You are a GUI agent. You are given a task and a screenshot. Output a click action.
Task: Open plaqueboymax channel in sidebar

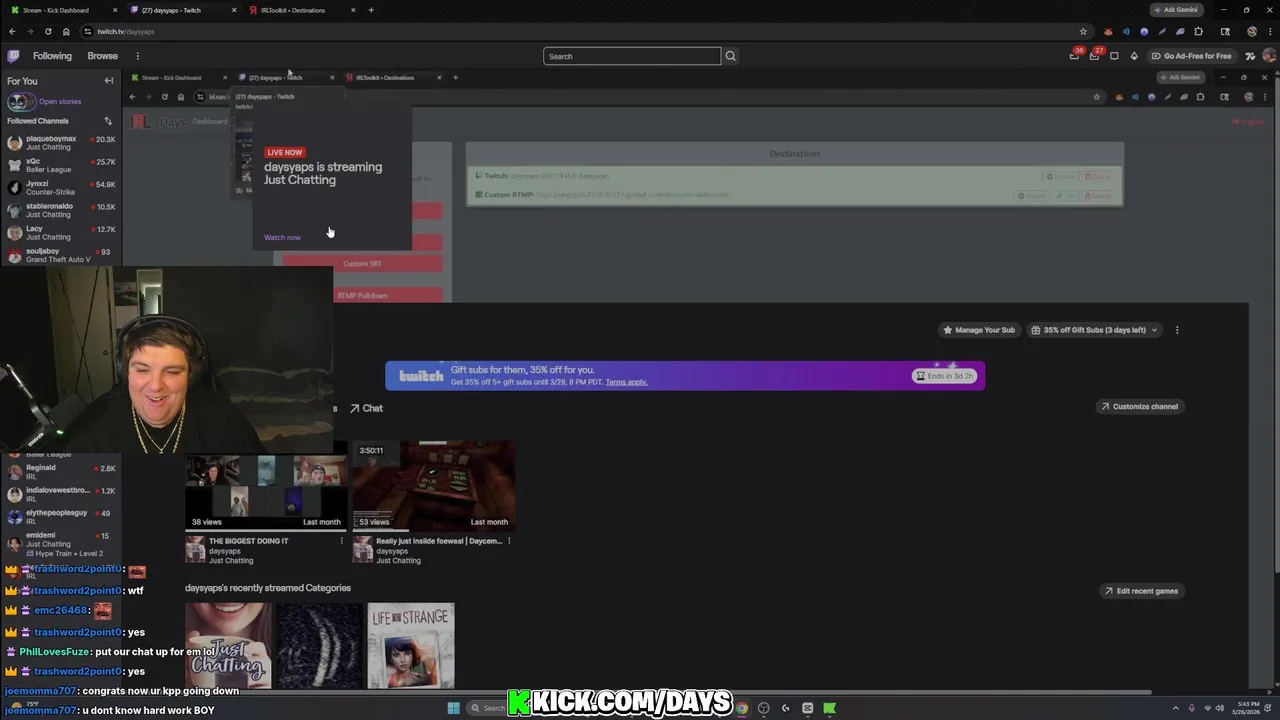tap(60, 143)
